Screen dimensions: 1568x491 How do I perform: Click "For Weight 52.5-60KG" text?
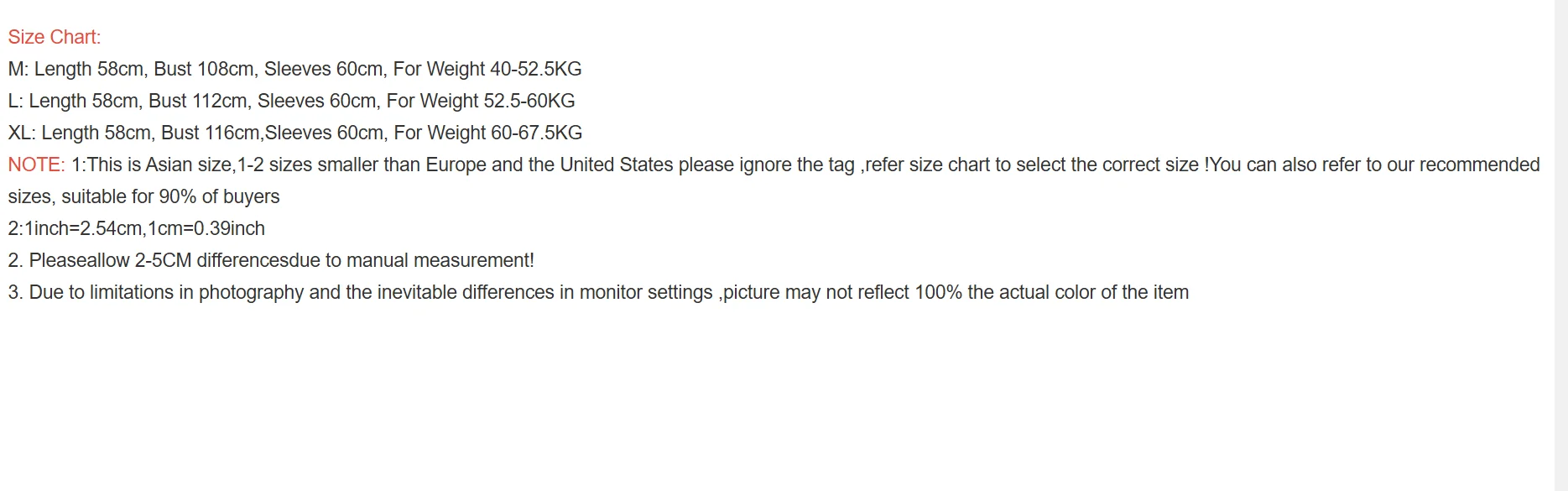coord(481,101)
